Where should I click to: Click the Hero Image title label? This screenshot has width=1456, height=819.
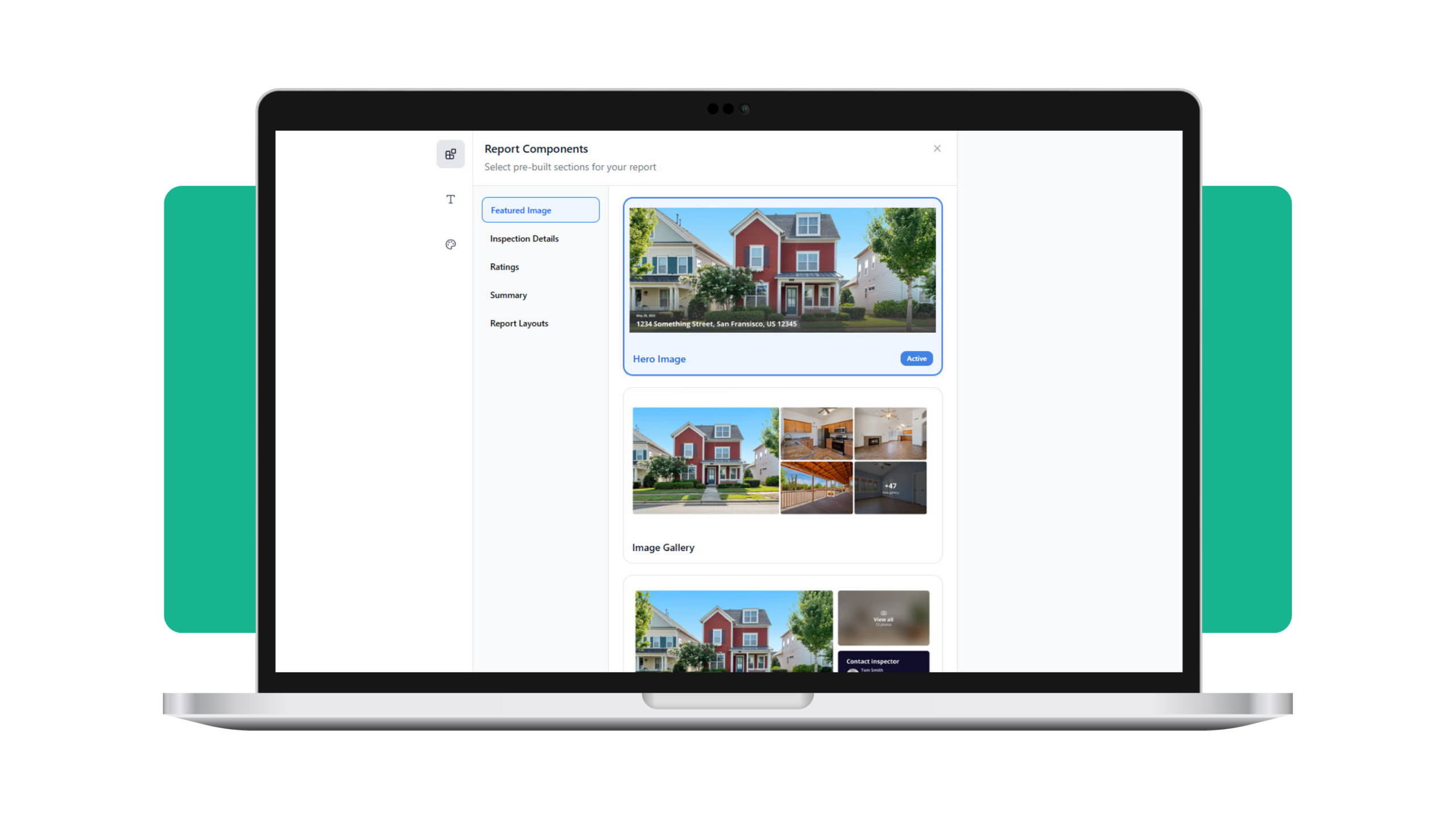659,359
